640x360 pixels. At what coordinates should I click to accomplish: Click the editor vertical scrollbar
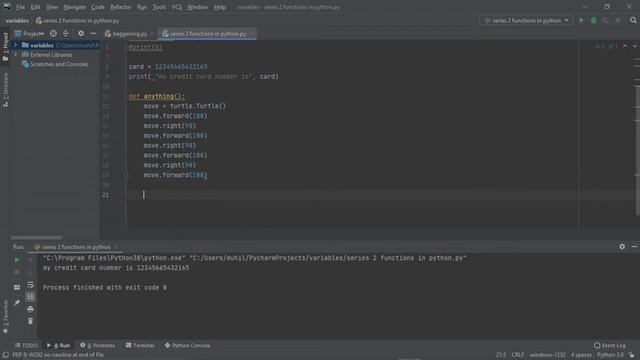[x=638, y=151]
